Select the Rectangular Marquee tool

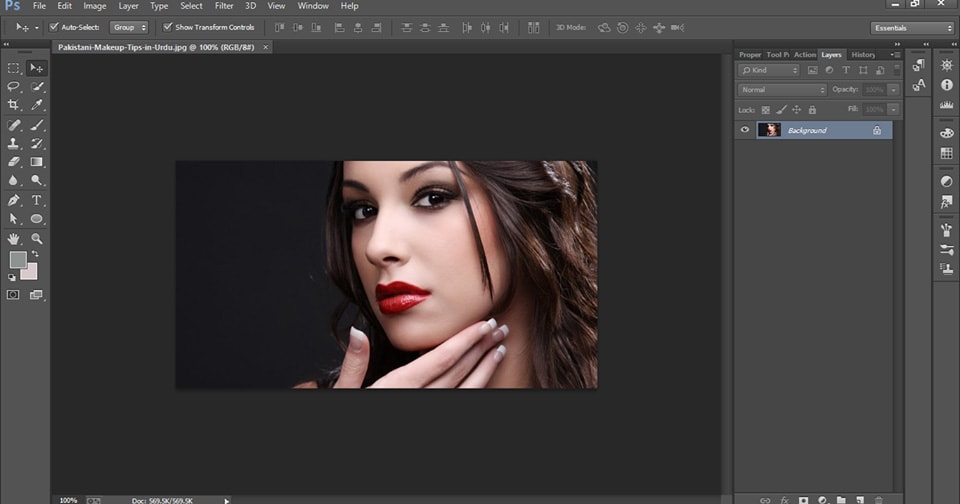tap(14, 68)
